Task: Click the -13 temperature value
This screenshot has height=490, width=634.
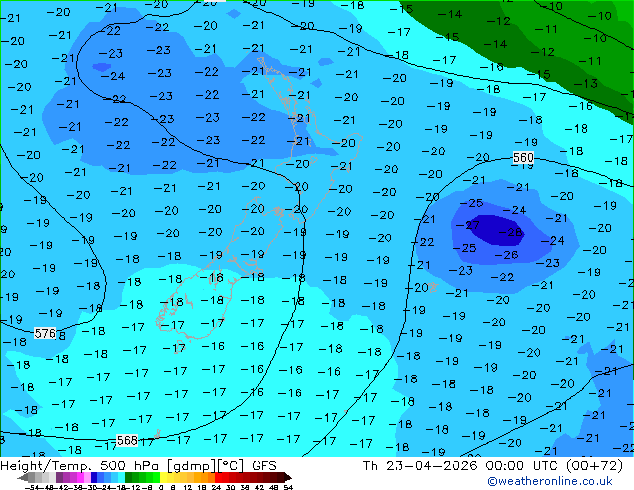Action: (x=585, y=84)
